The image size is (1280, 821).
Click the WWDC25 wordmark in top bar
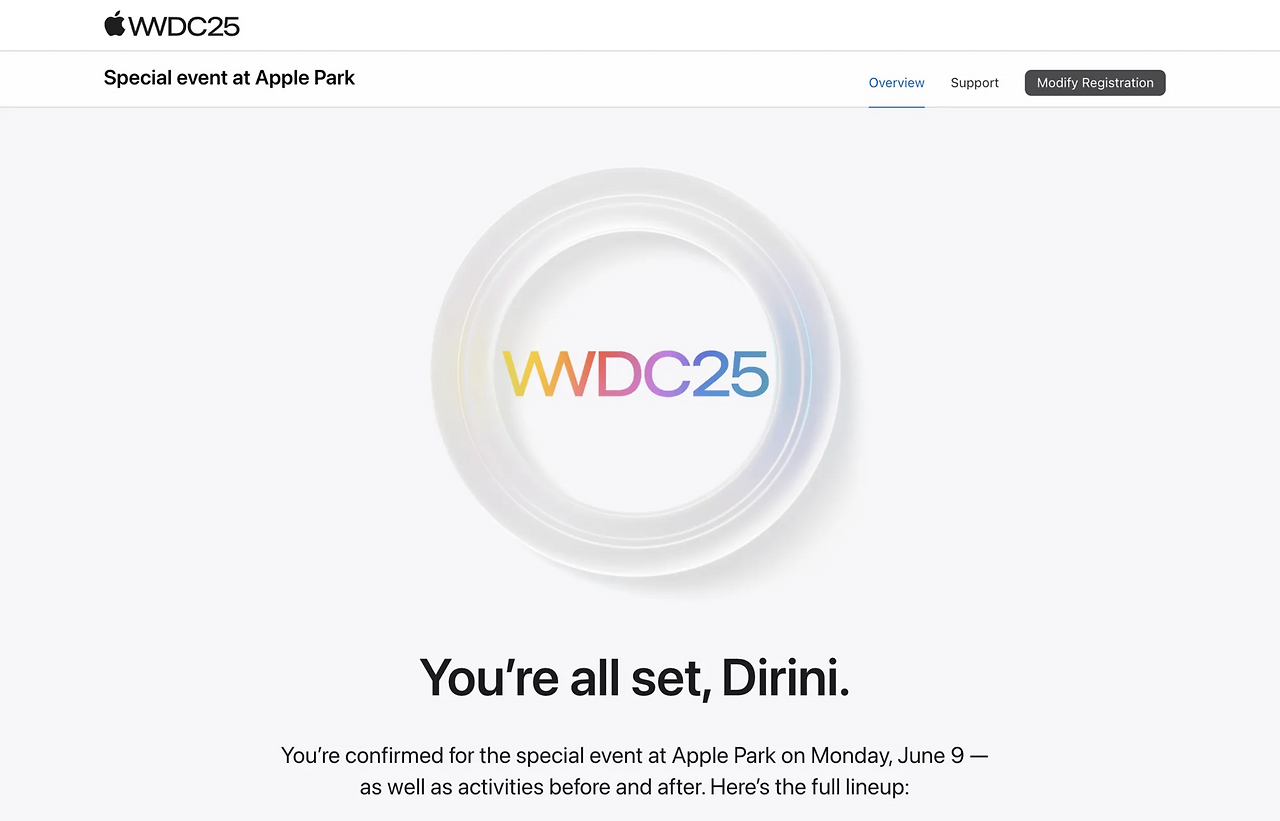point(185,26)
